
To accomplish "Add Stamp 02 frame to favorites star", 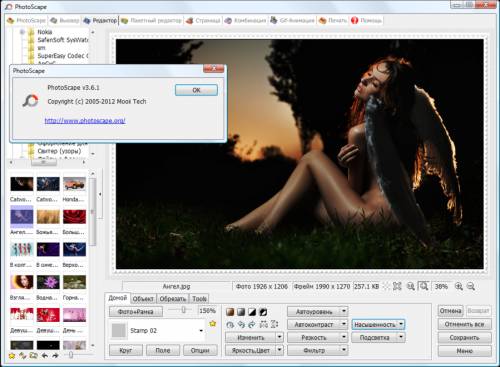I will point(213,323).
